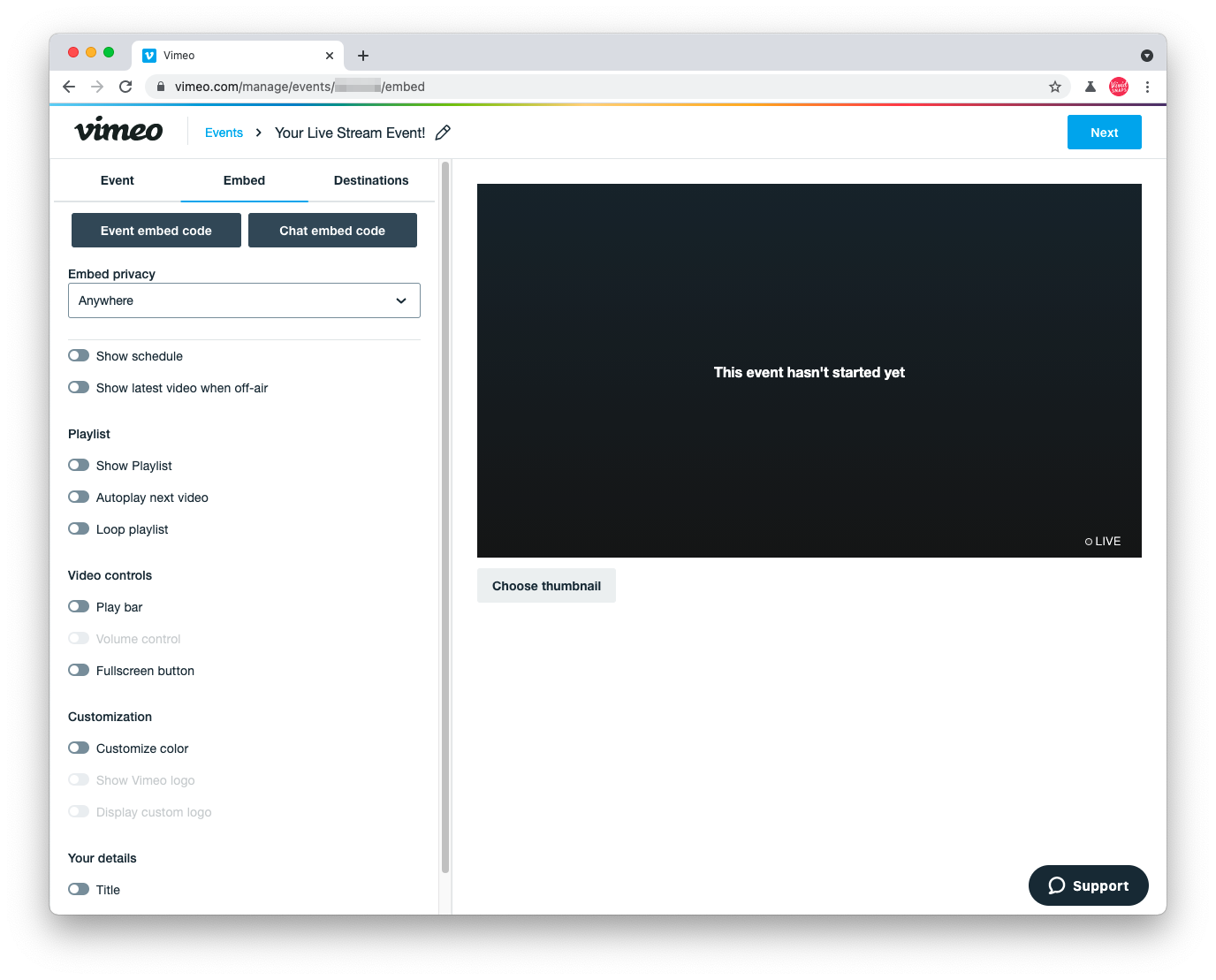The width and height of the screenshot is (1216, 980).
Task: Enable the Customize color toggle
Action: click(x=79, y=748)
